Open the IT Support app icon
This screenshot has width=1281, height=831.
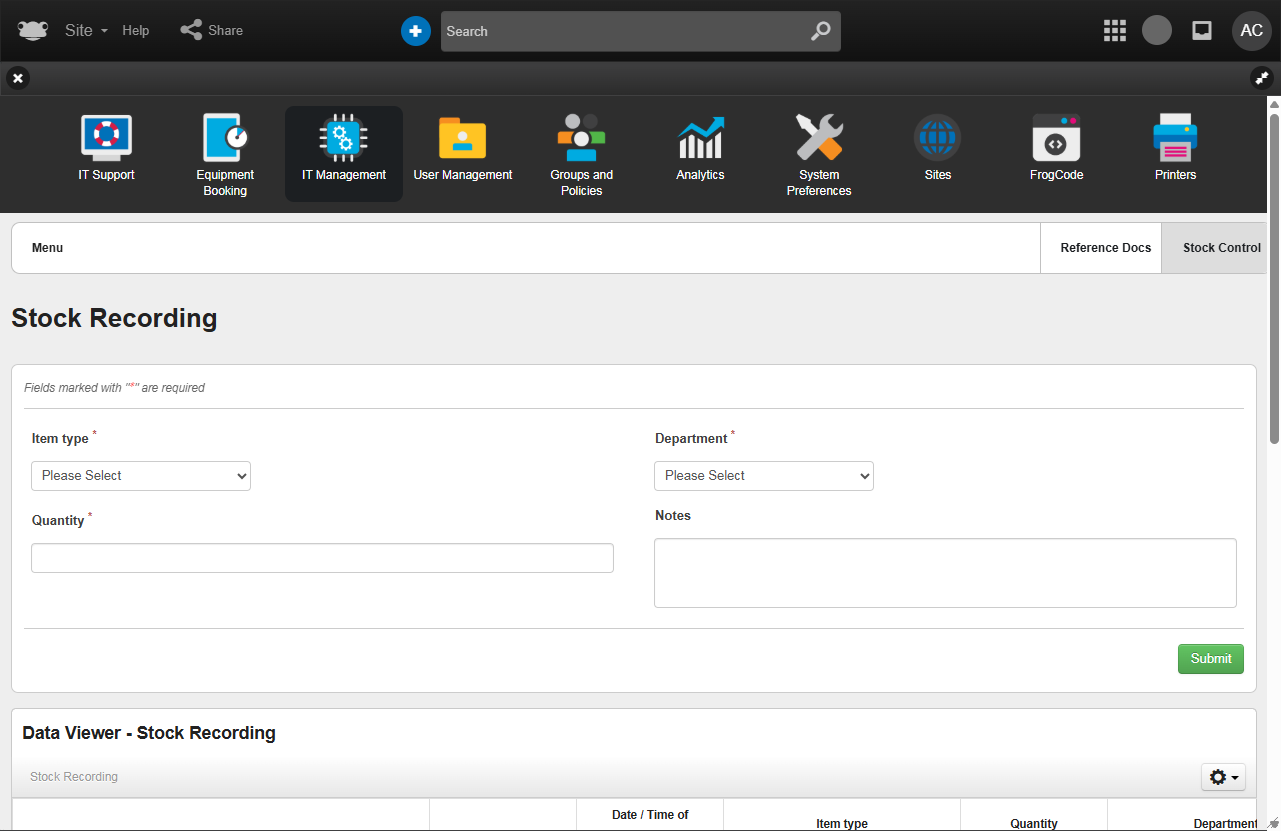pyautogui.click(x=106, y=139)
